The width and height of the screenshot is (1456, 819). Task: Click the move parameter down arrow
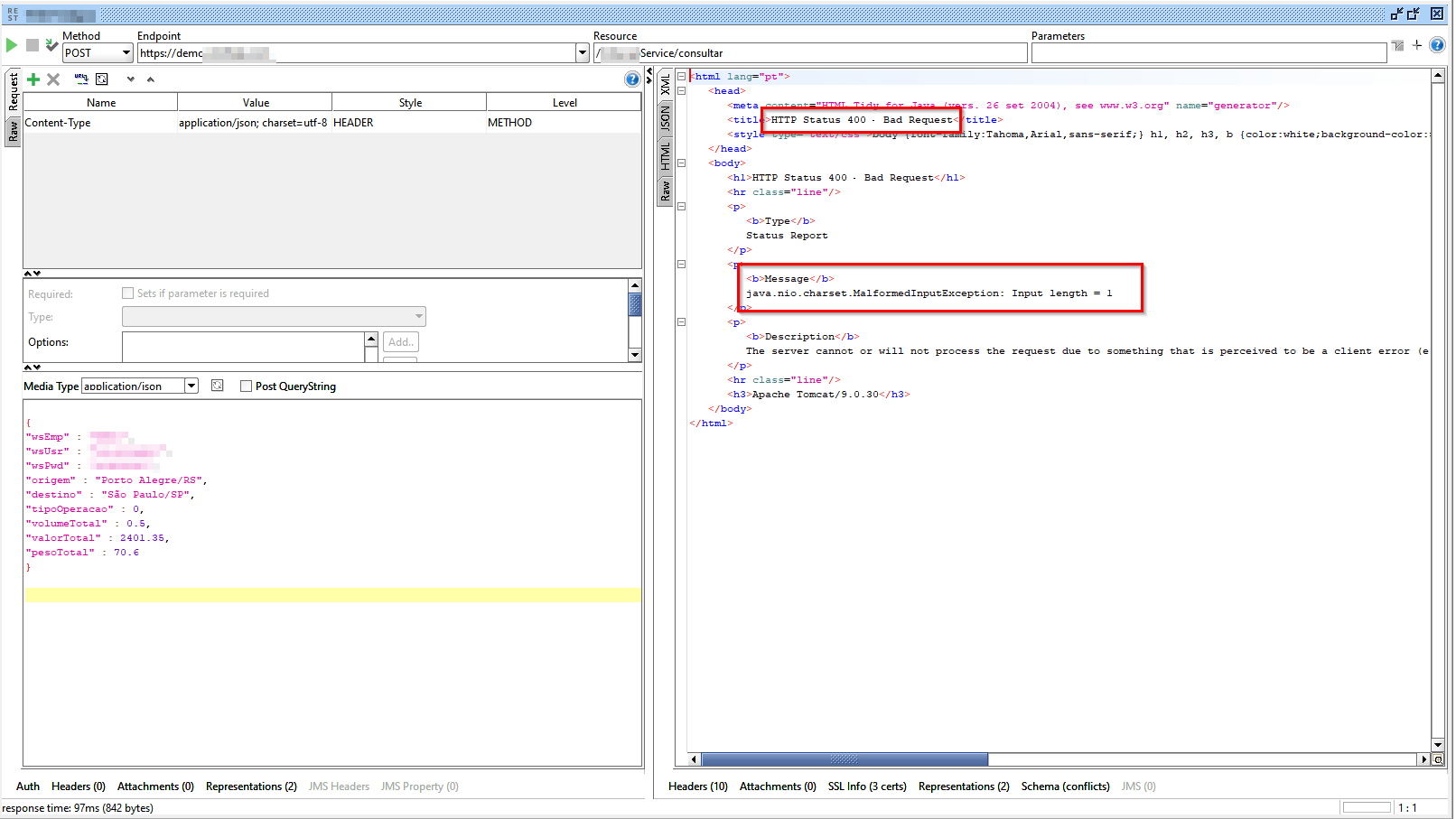coord(131,79)
